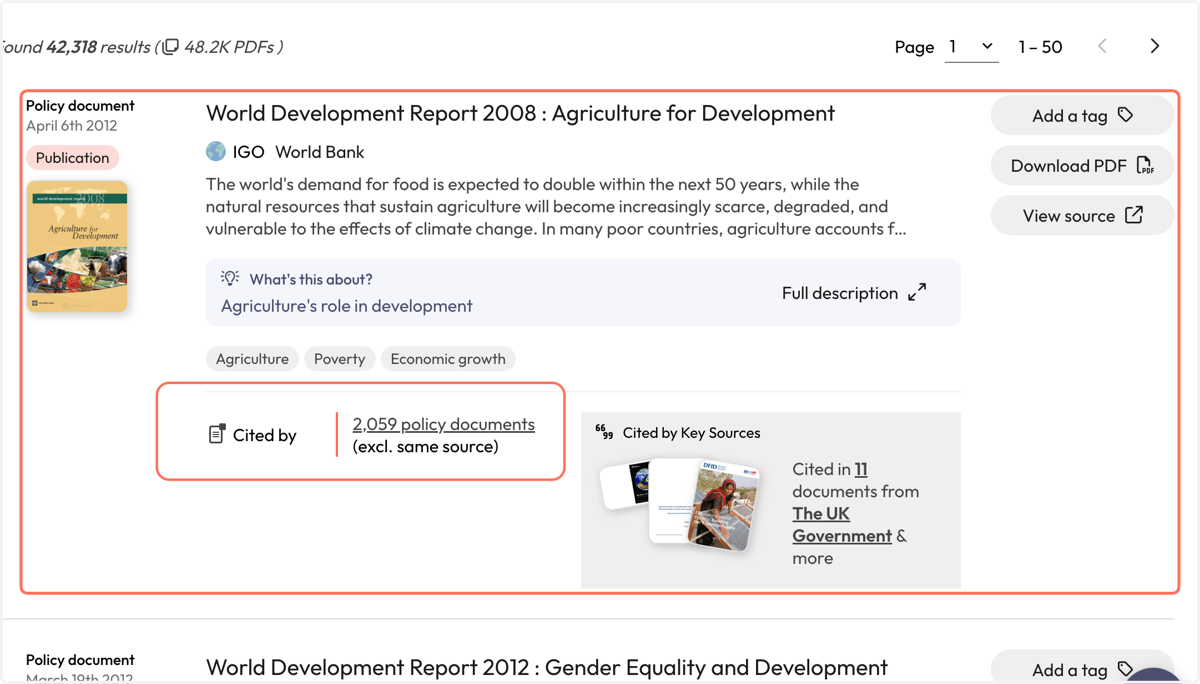1200x684 pixels.
Task: Filter by the Economic growth tag
Action: tap(448, 359)
